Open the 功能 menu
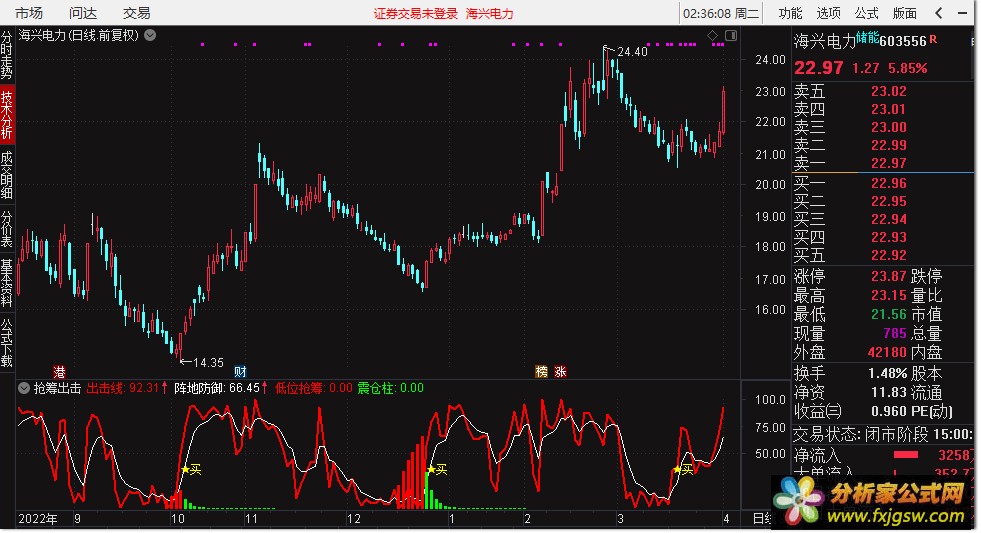 point(790,13)
